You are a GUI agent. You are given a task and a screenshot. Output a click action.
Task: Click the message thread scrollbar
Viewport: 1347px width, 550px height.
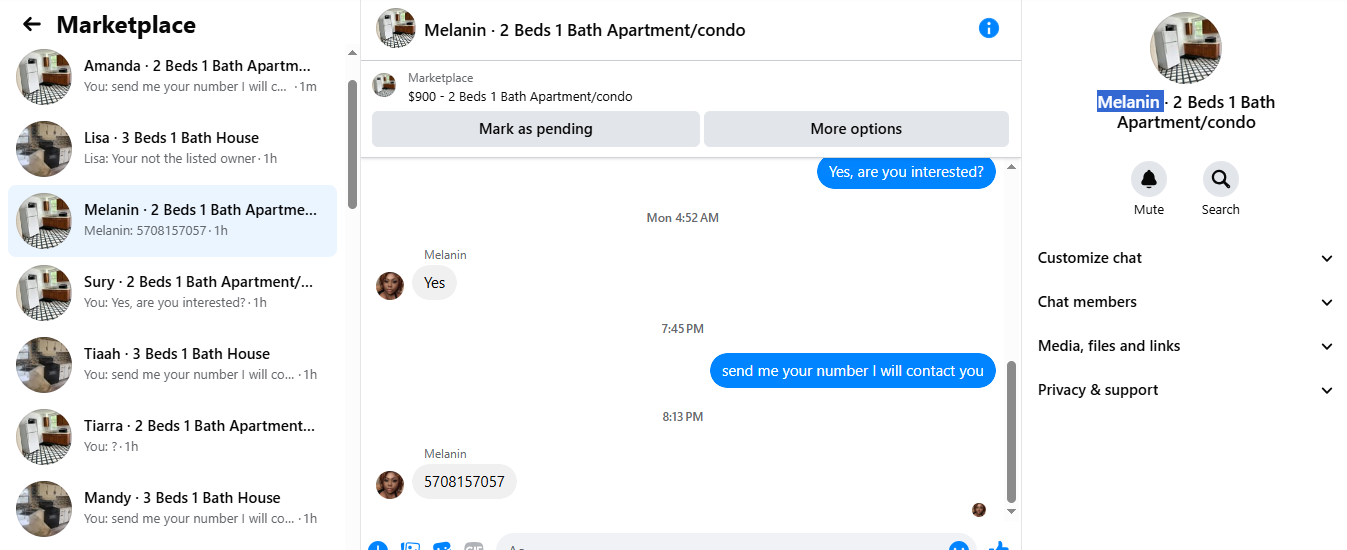pos(1011,430)
